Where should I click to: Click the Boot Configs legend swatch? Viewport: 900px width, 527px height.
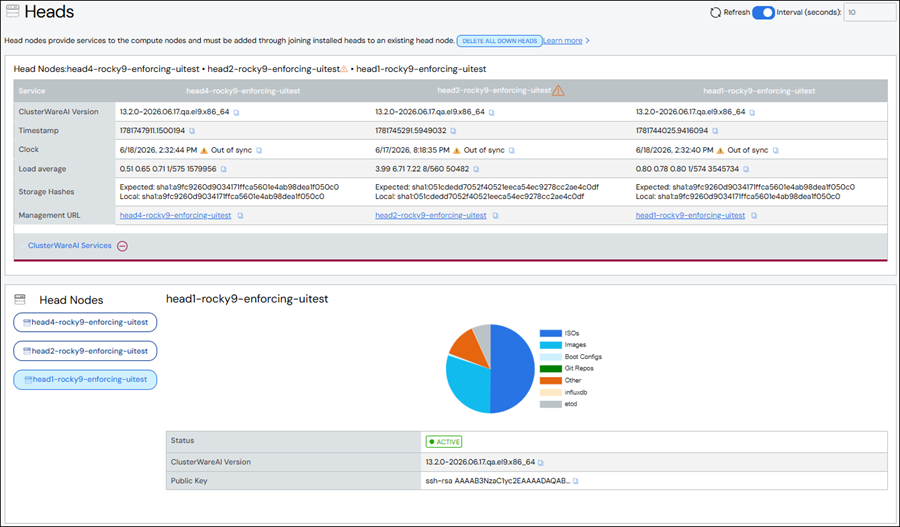(x=550, y=357)
